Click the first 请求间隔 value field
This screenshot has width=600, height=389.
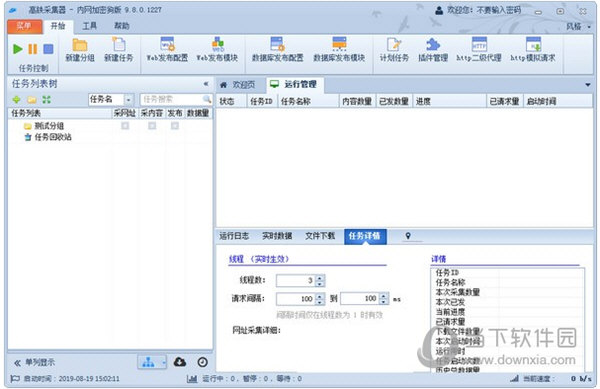pos(296,299)
